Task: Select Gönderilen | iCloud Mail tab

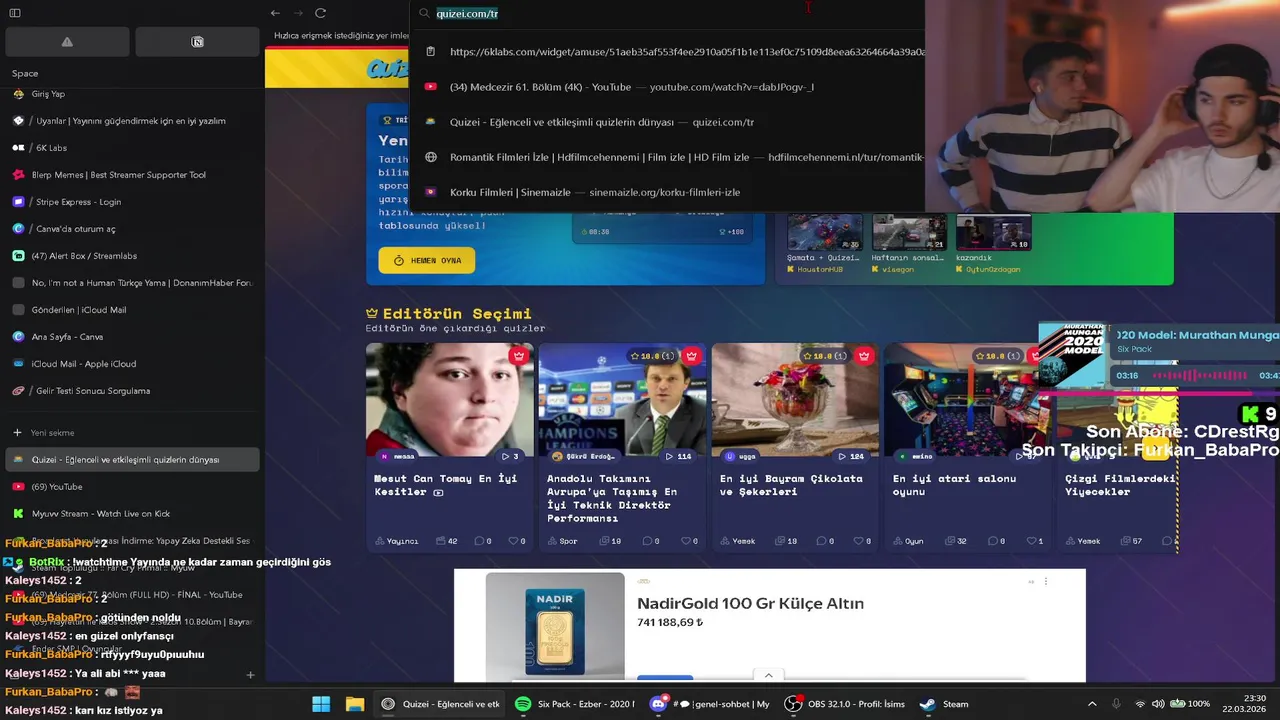Action: [x=132, y=310]
